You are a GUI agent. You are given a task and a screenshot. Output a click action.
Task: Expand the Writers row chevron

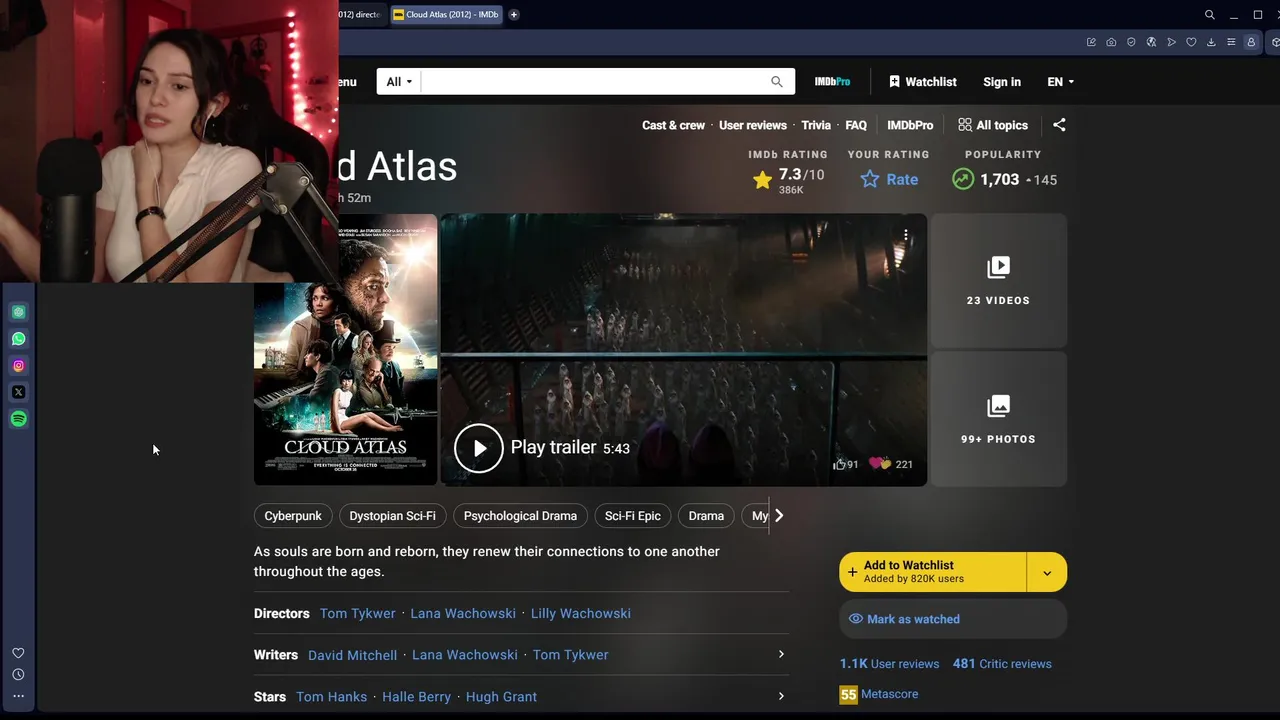click(781, 654)
